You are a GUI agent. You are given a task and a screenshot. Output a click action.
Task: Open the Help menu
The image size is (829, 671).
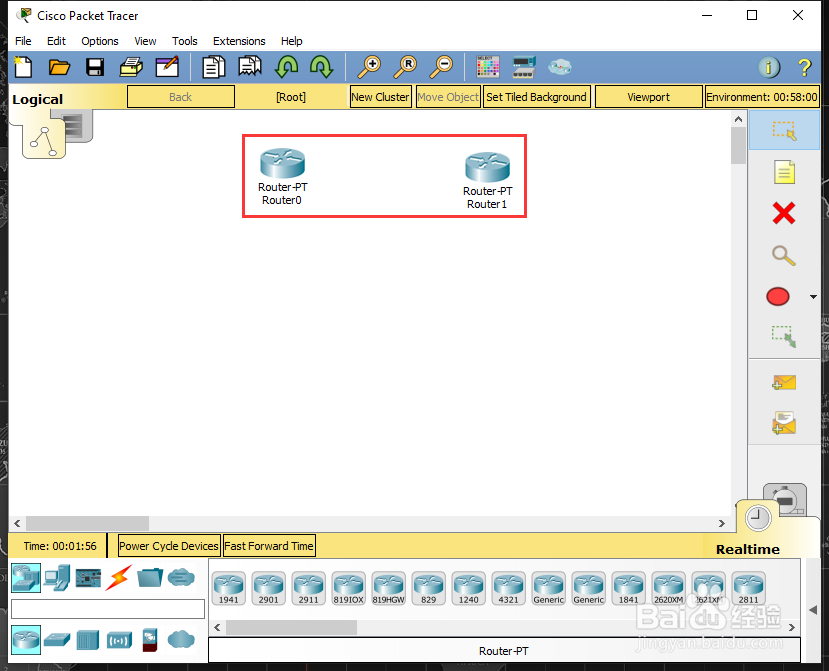(291, 41)
